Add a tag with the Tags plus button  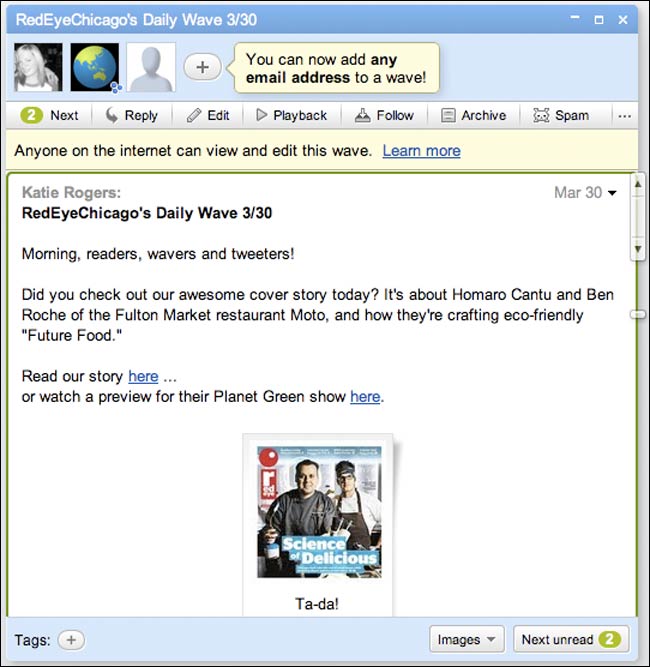pos(71,640)
